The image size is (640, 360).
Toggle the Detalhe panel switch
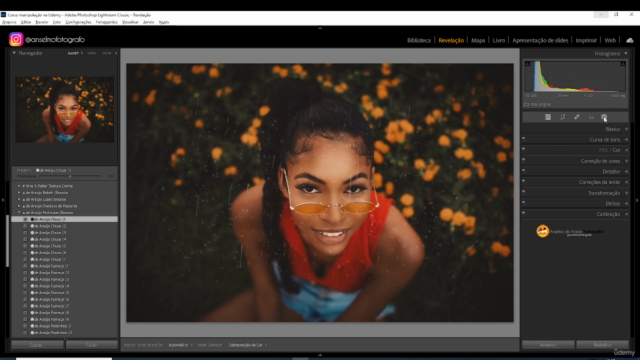524,170
